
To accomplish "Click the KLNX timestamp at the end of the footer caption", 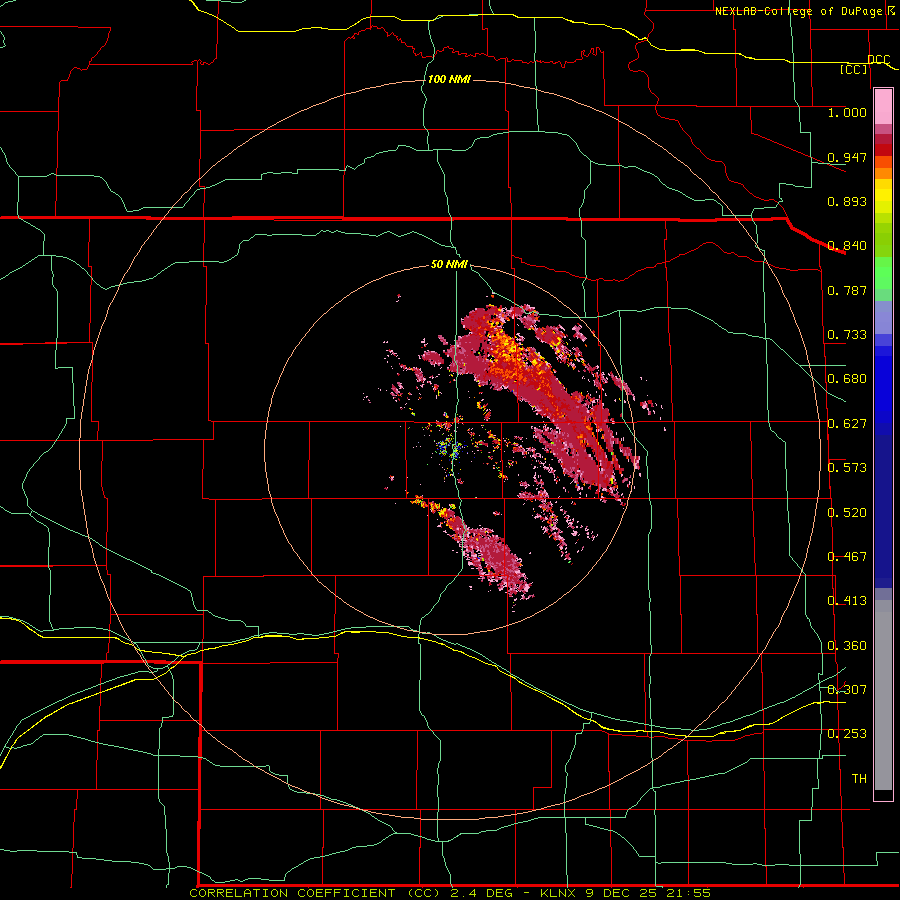I will pyautogui.click(x=625, y=893).
